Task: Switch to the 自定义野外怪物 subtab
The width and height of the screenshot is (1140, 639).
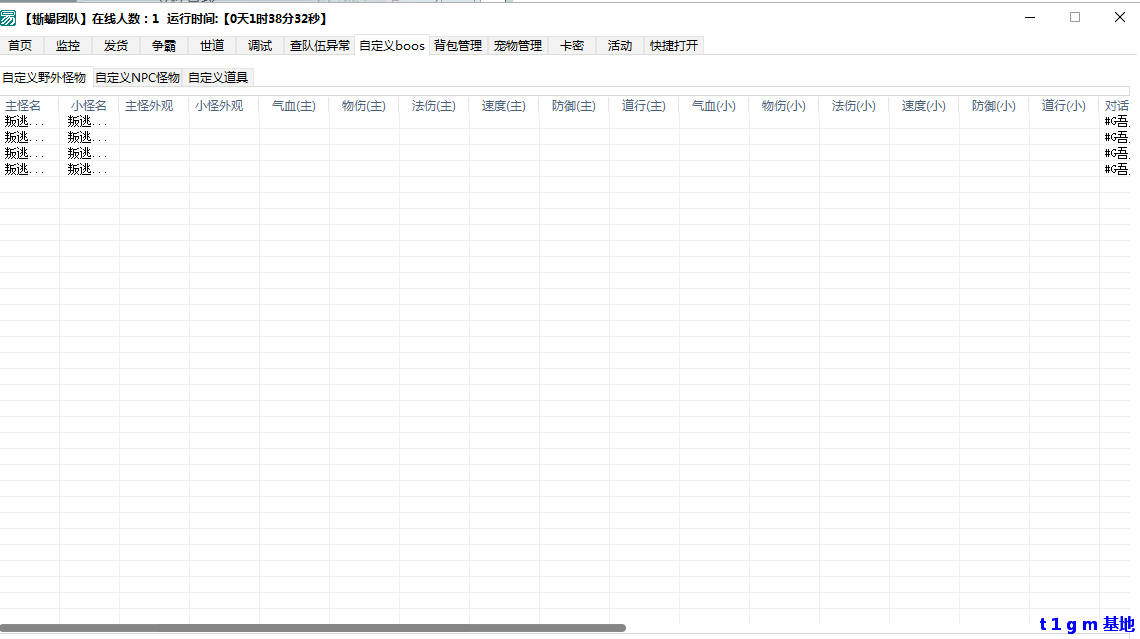Action: tap(45, 76)
